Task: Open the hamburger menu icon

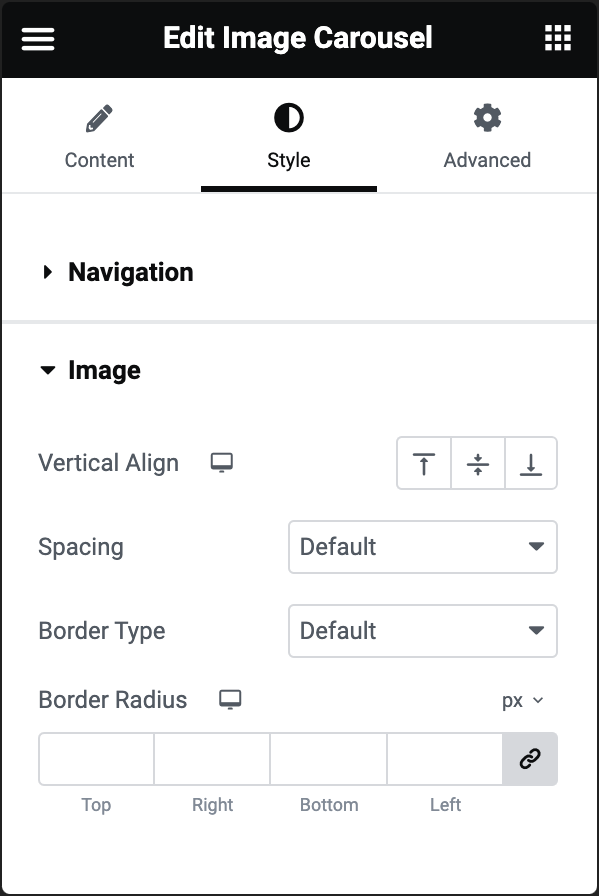Action: (x=38, y=39)
